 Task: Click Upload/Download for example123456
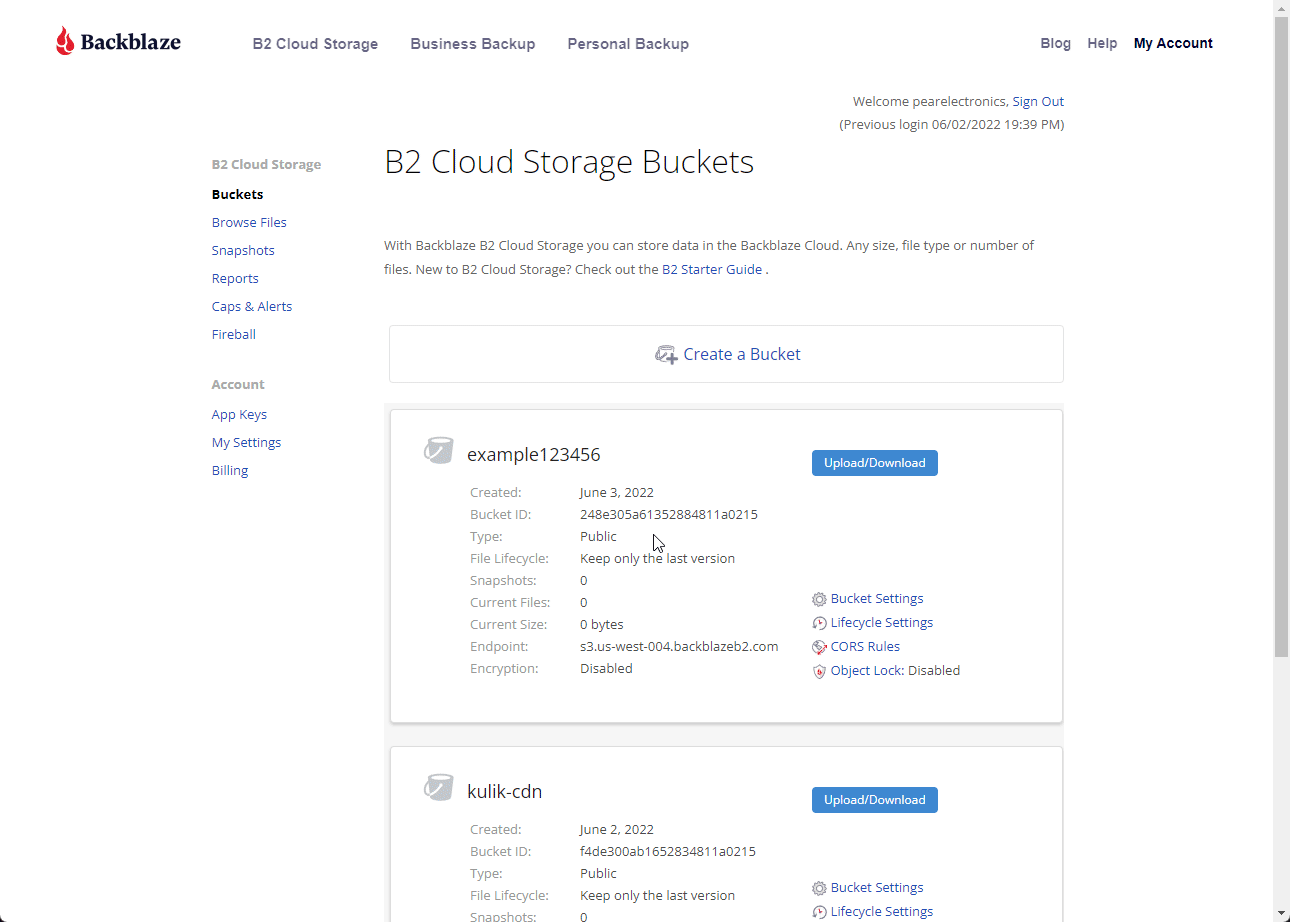(875, 463)
